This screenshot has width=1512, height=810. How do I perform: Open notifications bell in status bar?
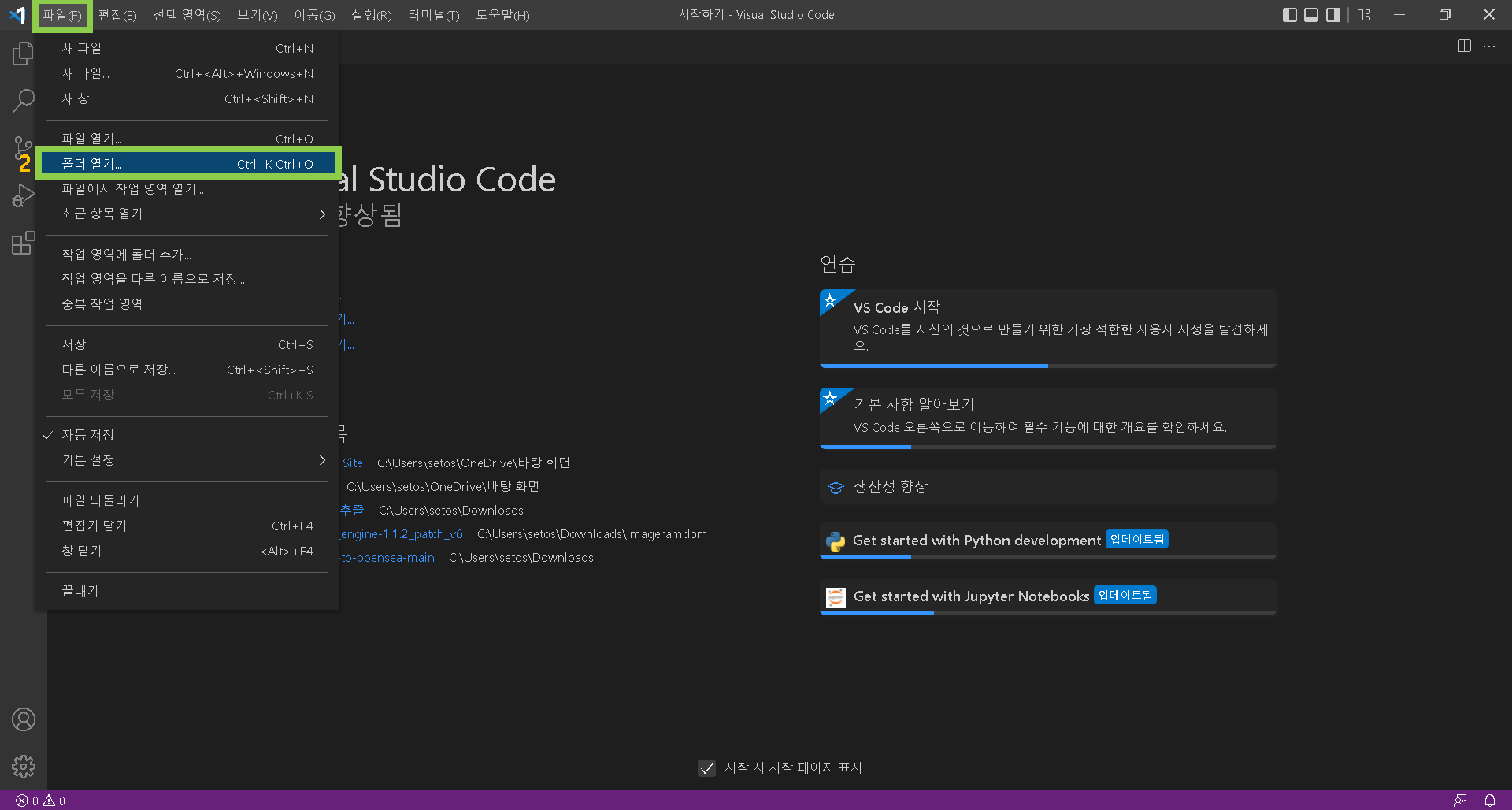click(1490, 801)
